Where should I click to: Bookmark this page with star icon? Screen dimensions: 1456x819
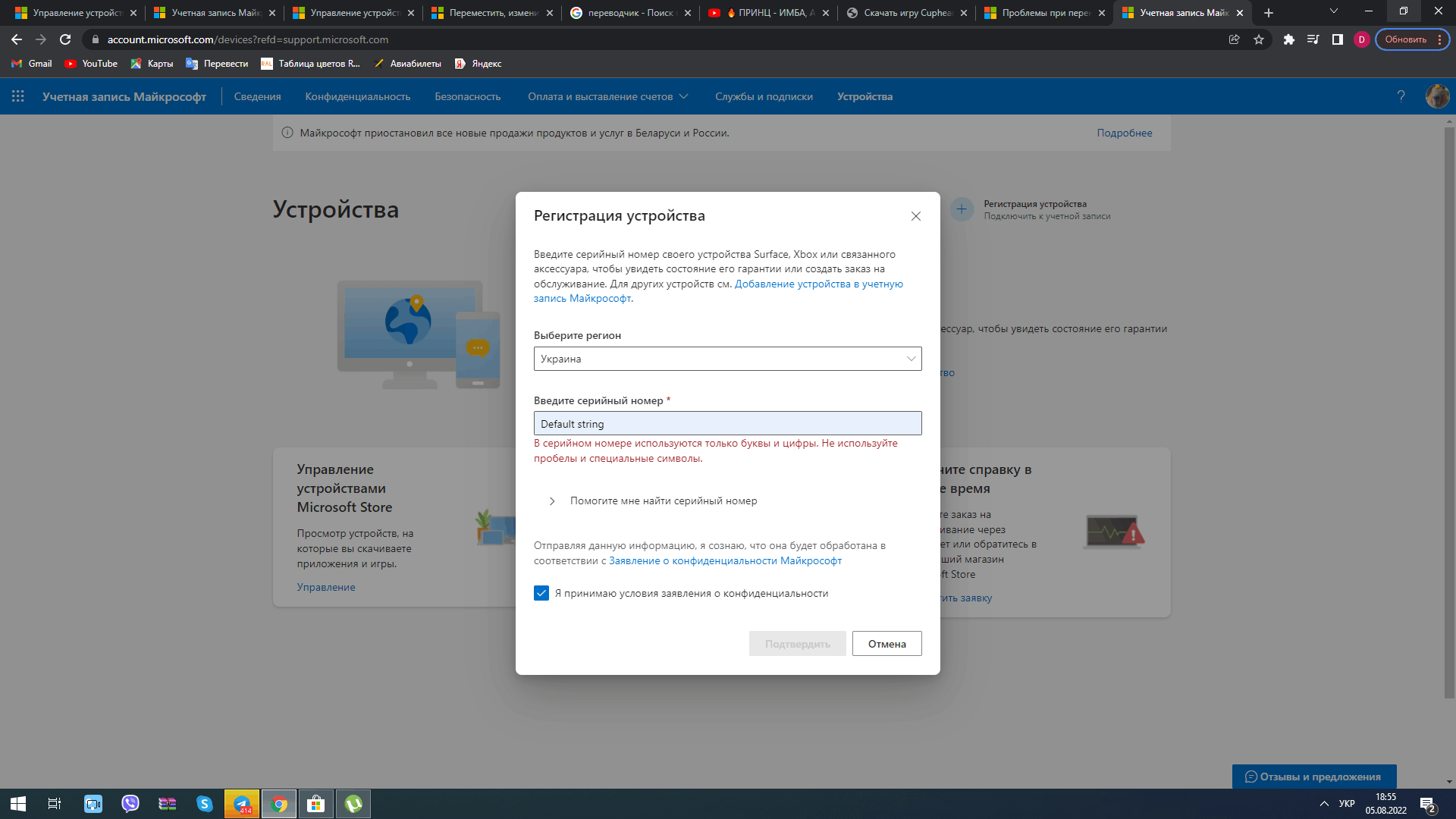(x=1259, y=39)
